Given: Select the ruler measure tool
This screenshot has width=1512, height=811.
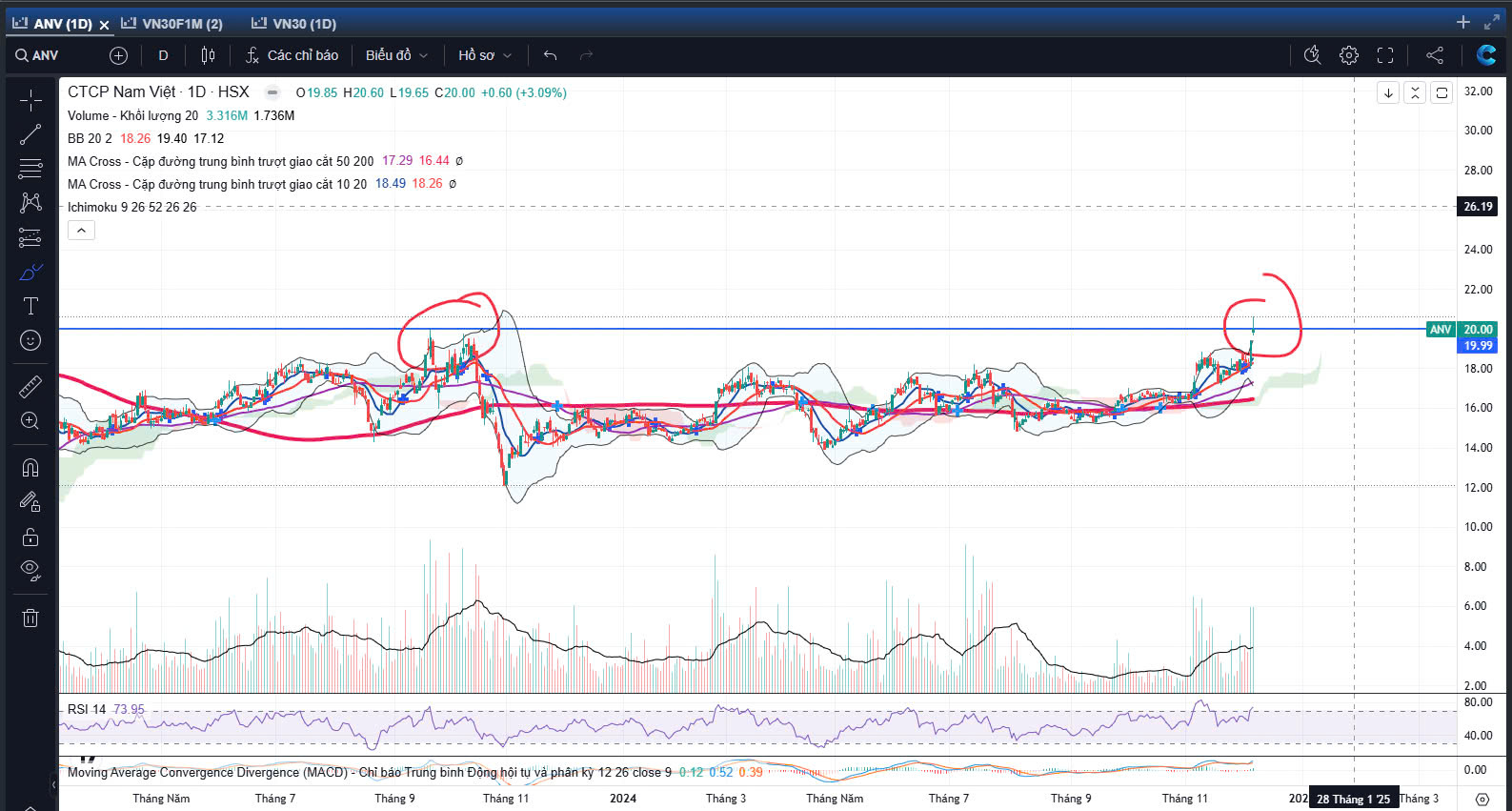Looking at the screenshot, I should tap(30, 386).
